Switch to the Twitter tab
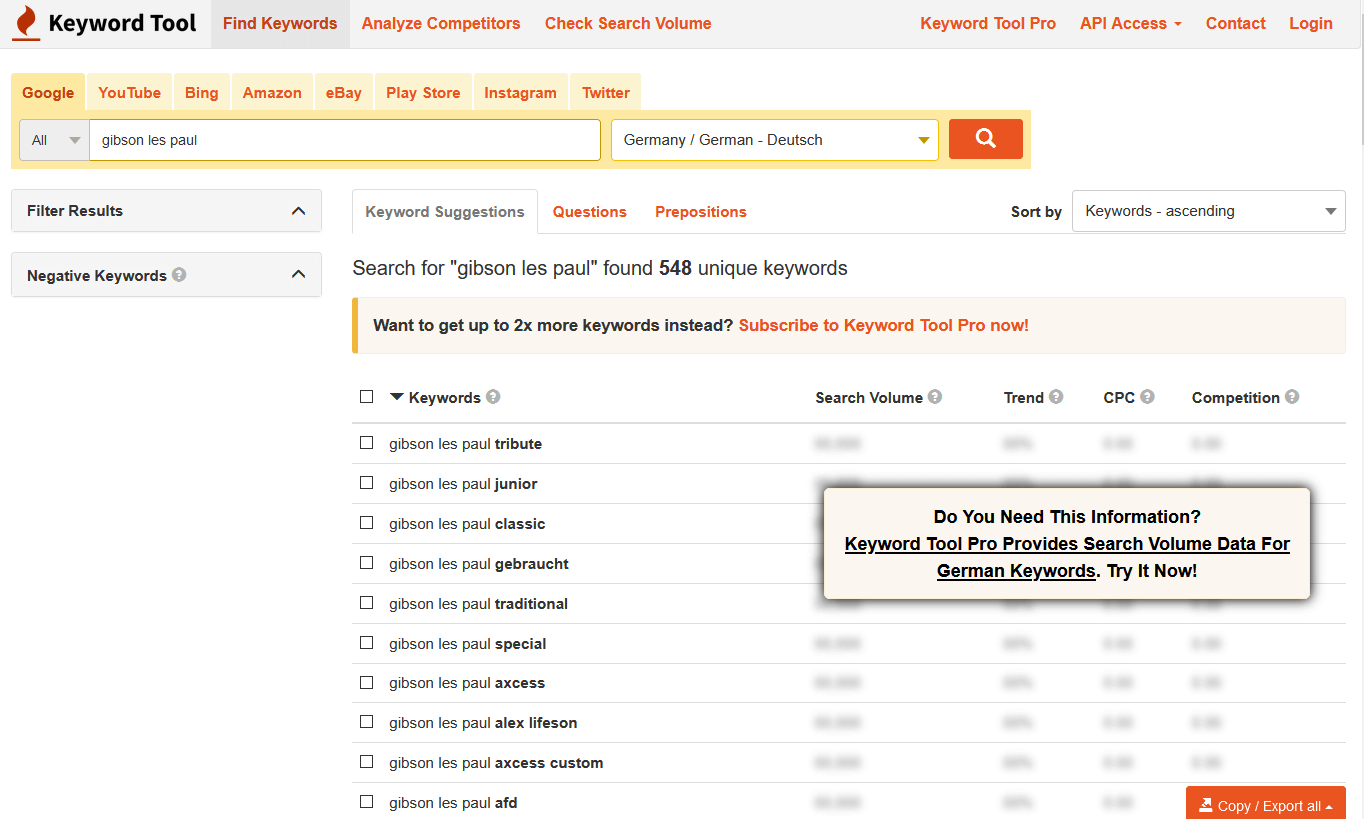Image resolution: width=1364 pixels, height=819 pixels. coord(606,92)
